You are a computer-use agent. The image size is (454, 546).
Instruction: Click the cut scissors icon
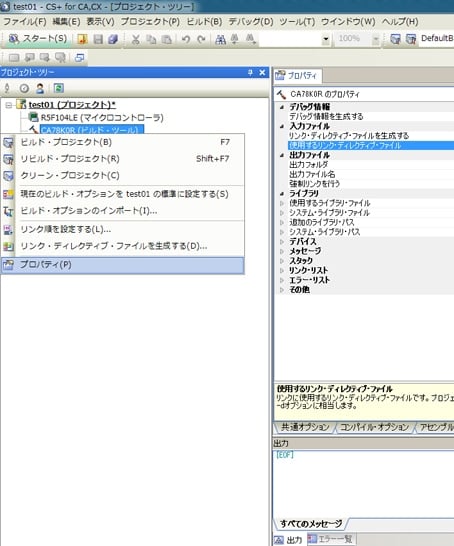click(135, 39)
